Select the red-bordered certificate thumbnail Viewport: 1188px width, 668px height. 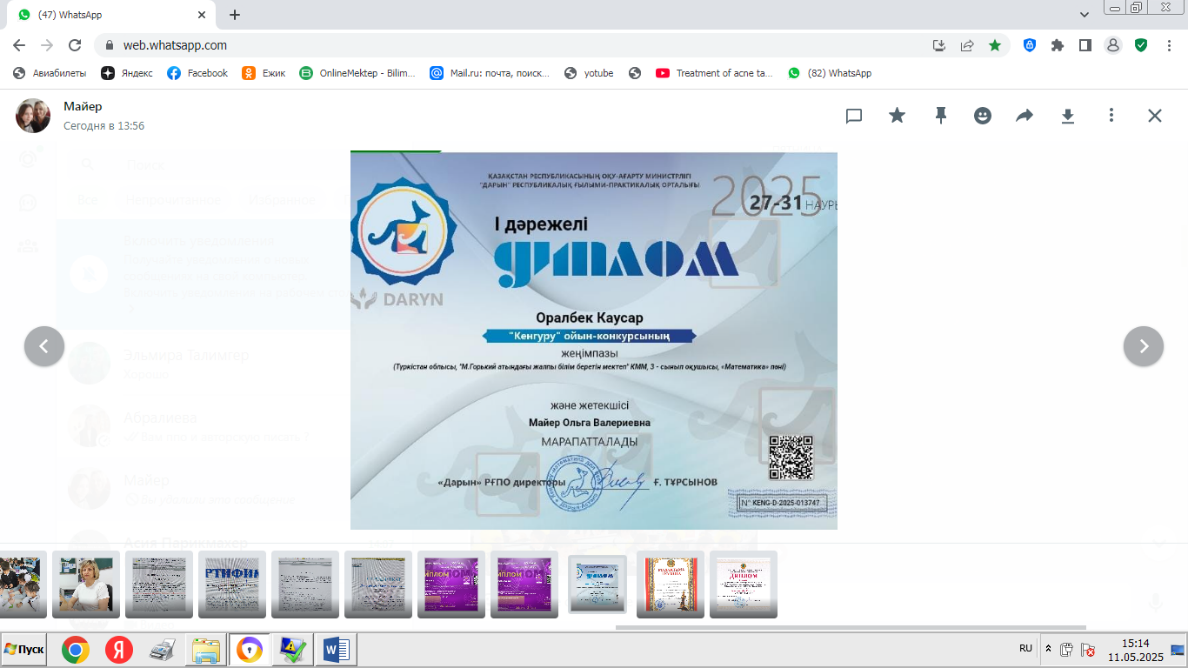(671, 584)
